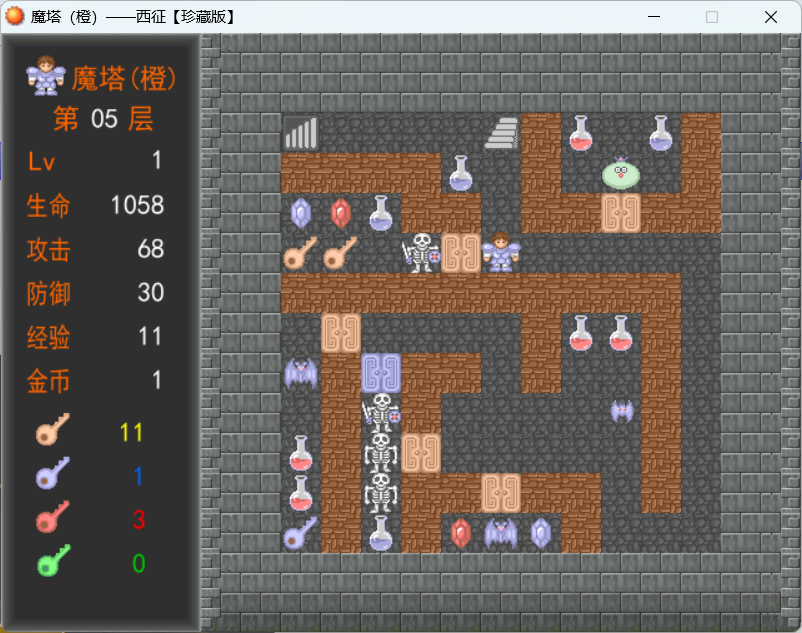Click the game title 魔塔(橙) in sidebar
Viewport: 802px width, 633px height.
[124, 79]
